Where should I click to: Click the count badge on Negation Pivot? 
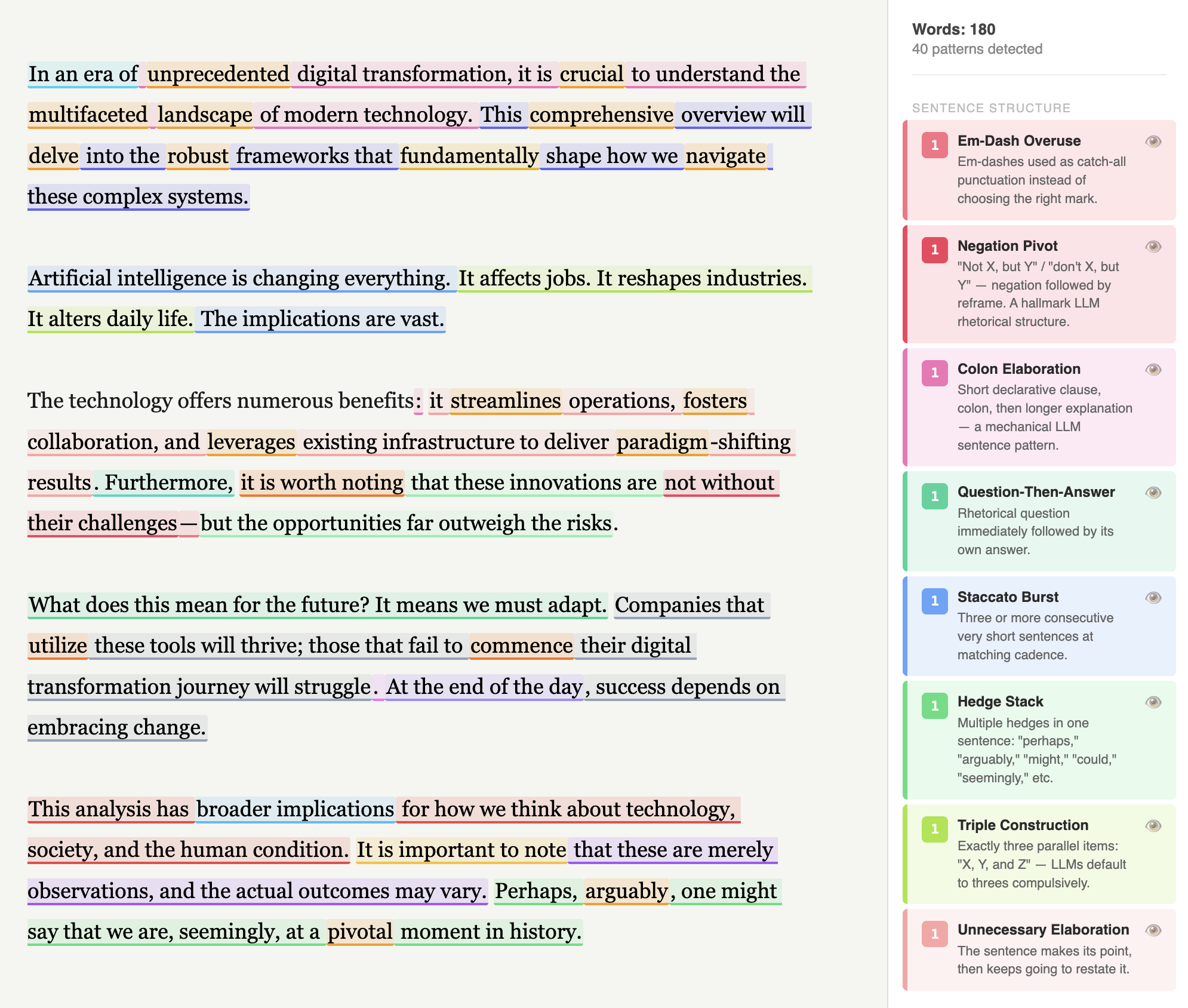[x=934, y=250]
